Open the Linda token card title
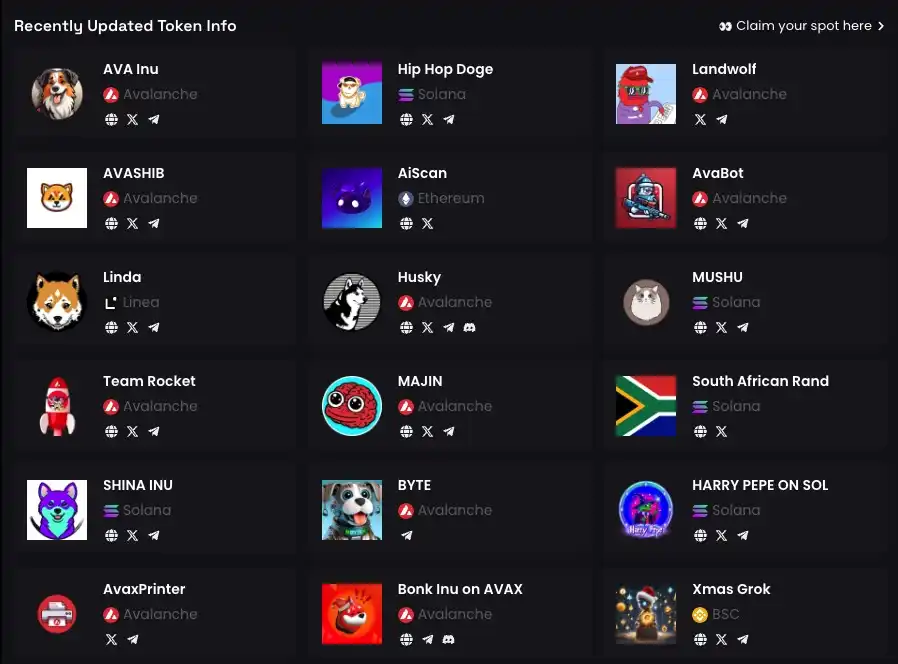898x664 pixels. (122, 277)
